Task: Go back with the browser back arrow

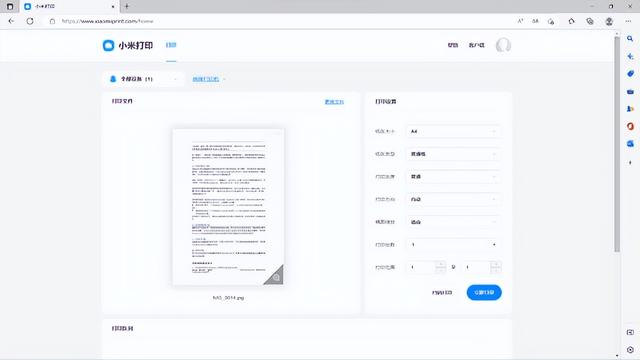Action: (11, 21)
